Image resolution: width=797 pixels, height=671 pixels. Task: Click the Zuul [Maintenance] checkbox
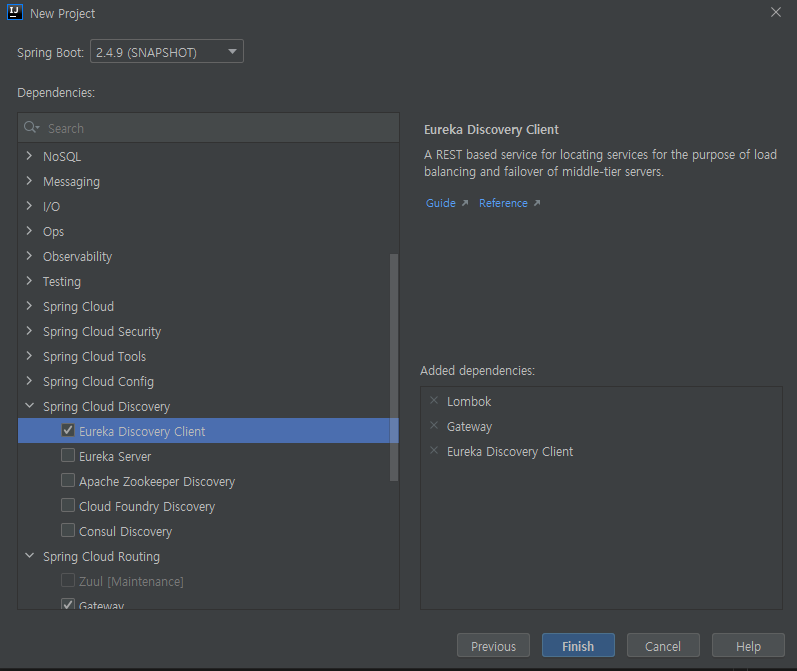[68, 580]
